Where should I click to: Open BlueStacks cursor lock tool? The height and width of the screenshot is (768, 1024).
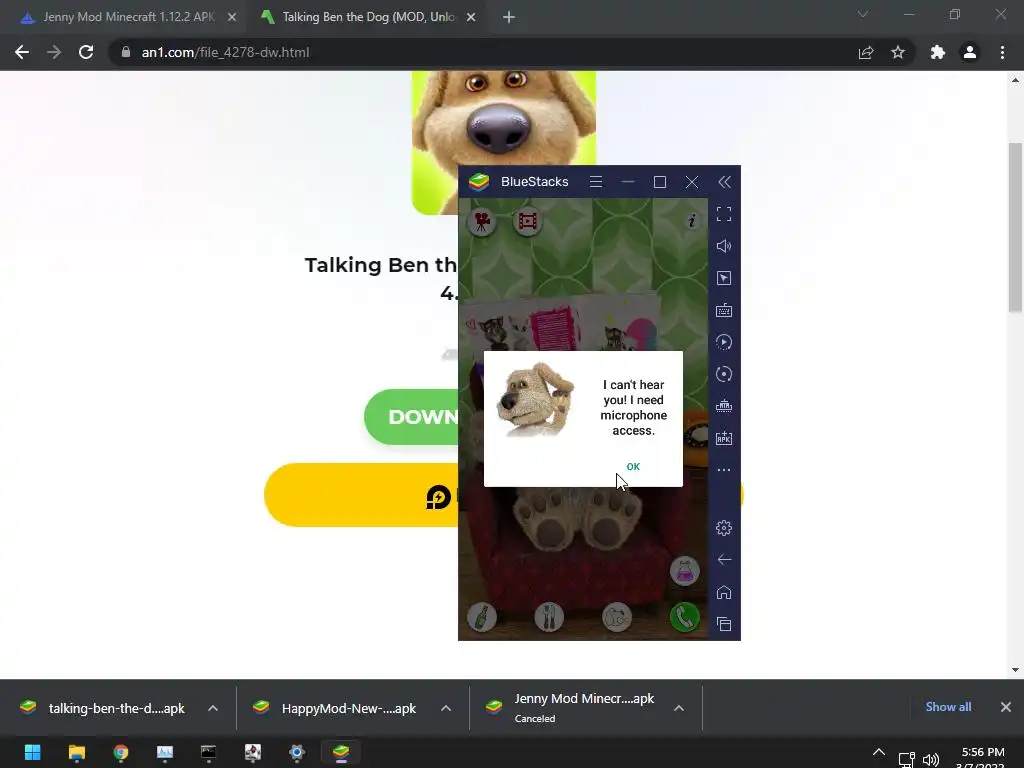[x=724, y=278]
